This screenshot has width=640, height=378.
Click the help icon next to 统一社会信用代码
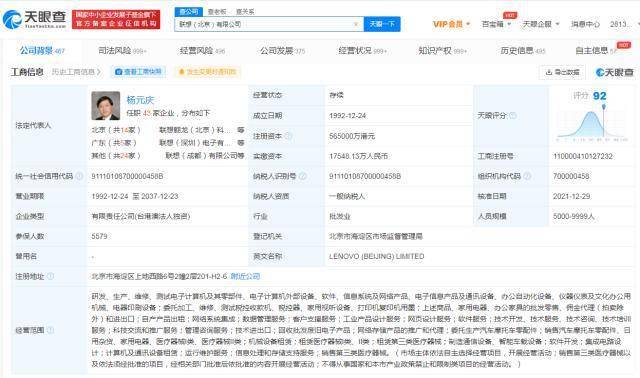click(80, 176)
